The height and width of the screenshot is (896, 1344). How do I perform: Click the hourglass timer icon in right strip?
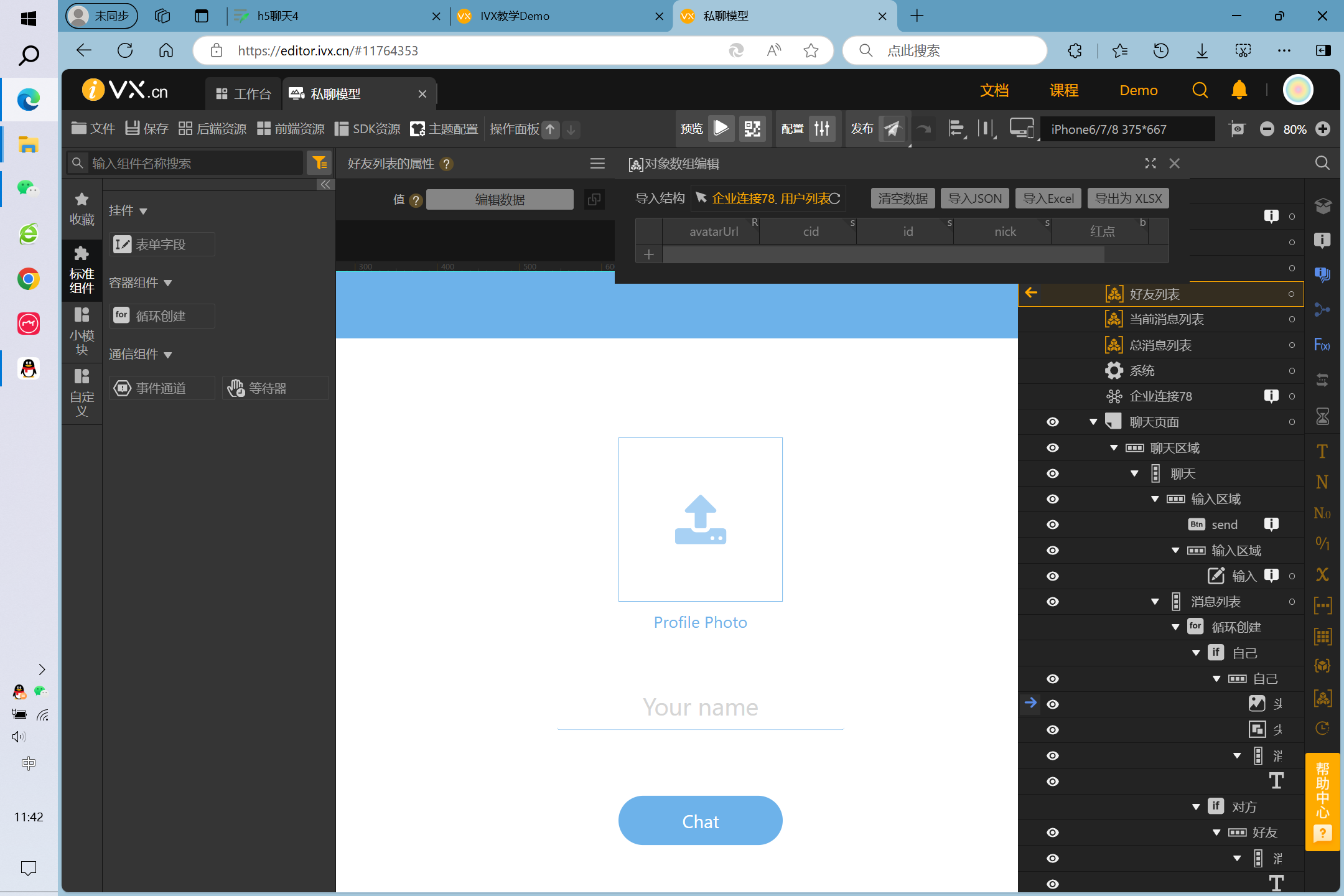1322,416
